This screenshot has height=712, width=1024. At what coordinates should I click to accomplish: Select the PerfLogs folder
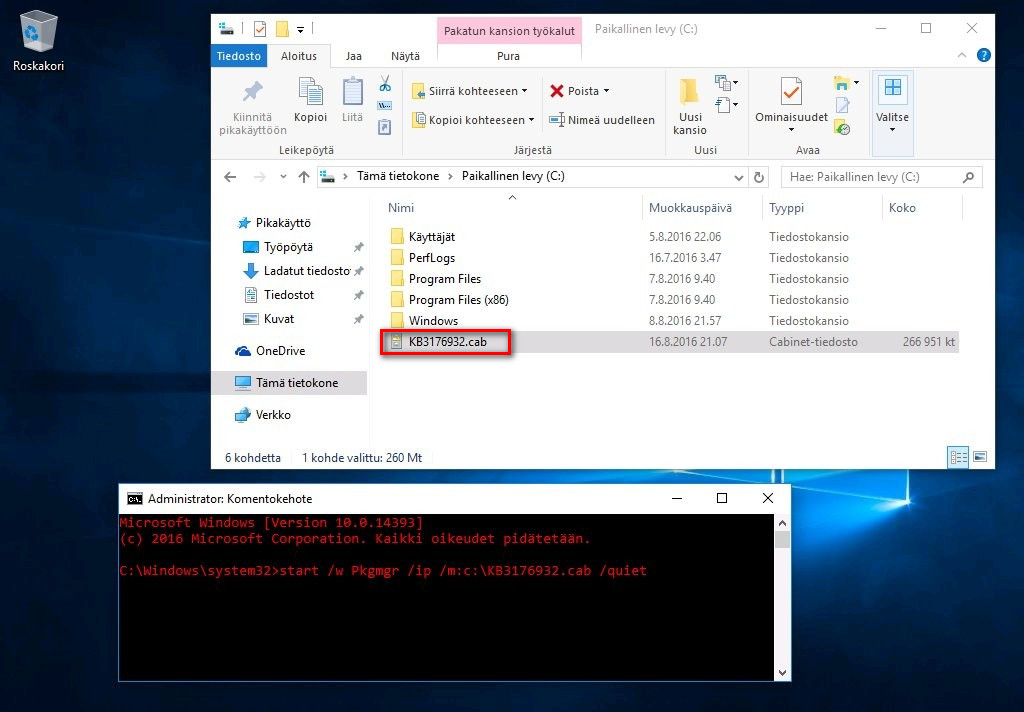click(423, 258)
